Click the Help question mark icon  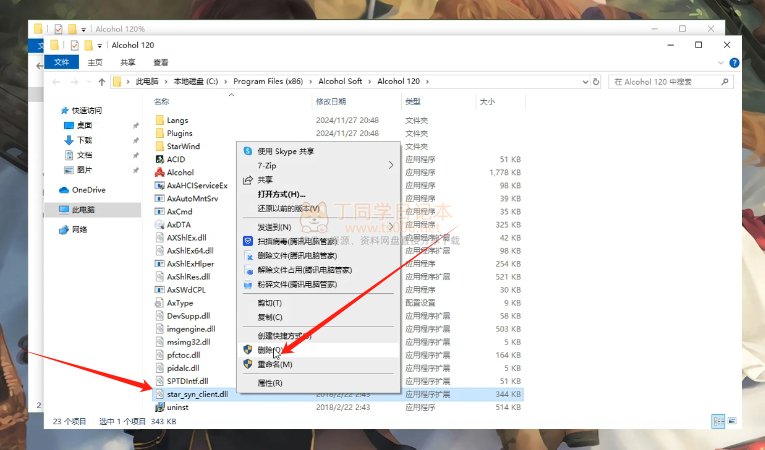coord(734,62)
